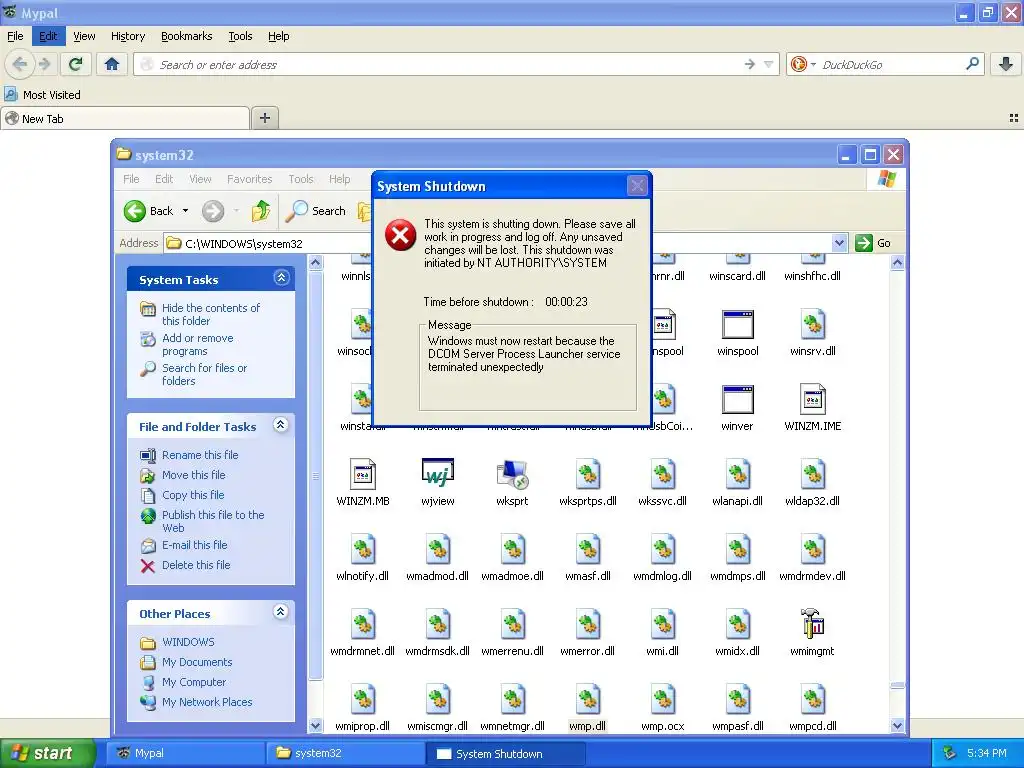Click Delete this file link

[x=196, y=565]
